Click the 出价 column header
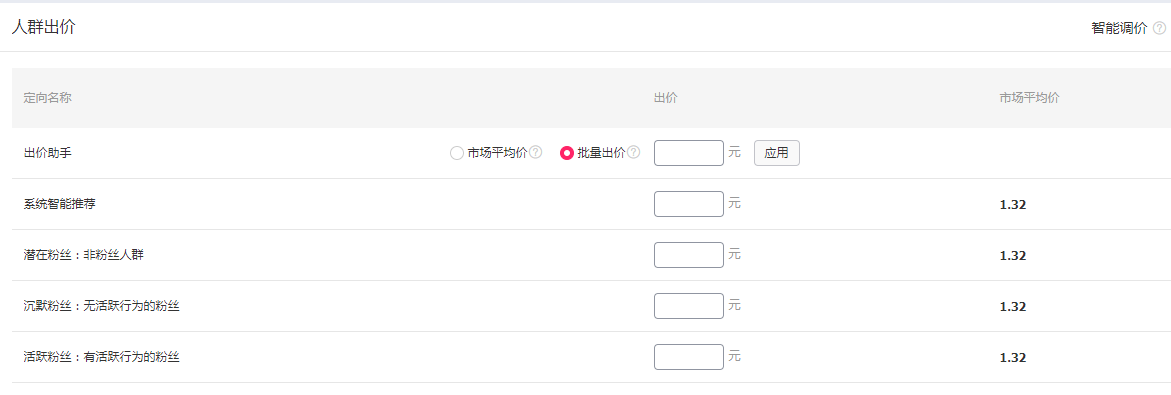1171x395 pixels. [666, 98]
